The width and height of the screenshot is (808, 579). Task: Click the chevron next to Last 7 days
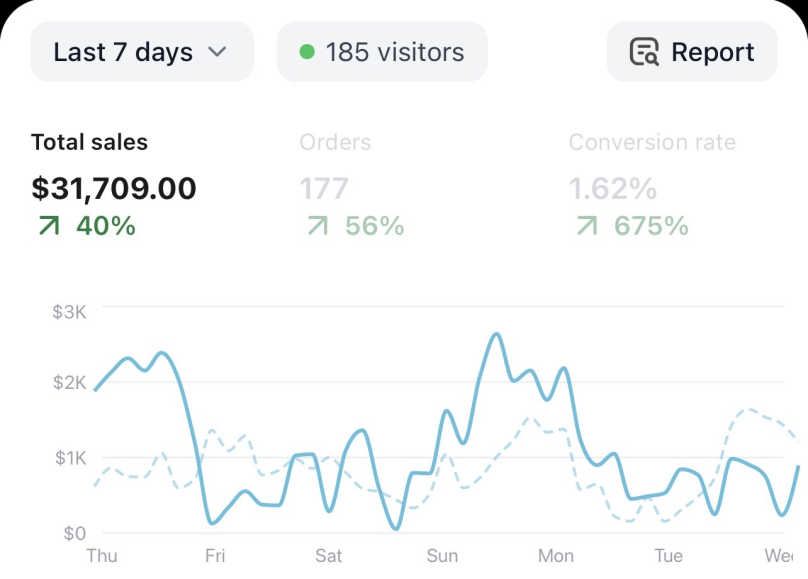(217, 52)
